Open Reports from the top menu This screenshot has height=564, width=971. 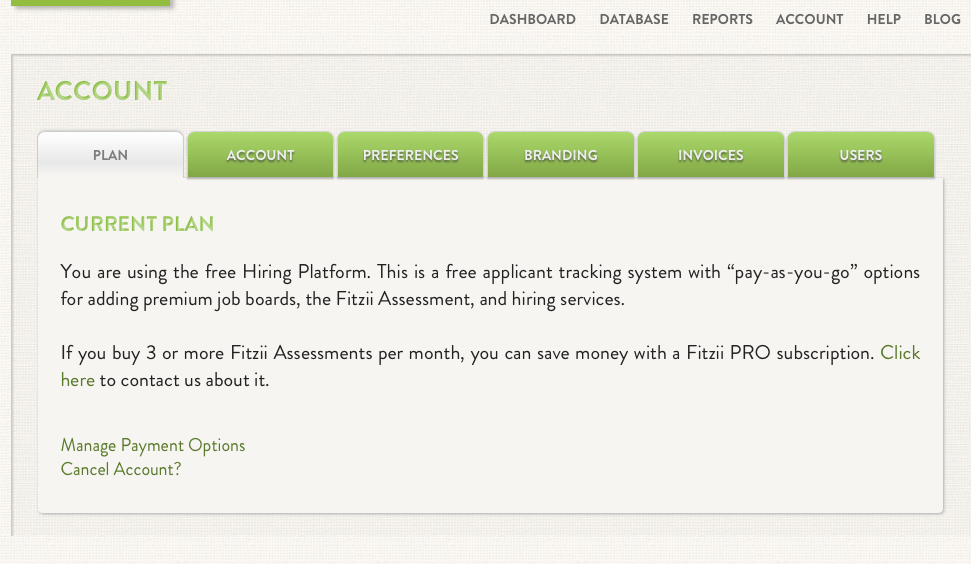[x=722, y=19]
